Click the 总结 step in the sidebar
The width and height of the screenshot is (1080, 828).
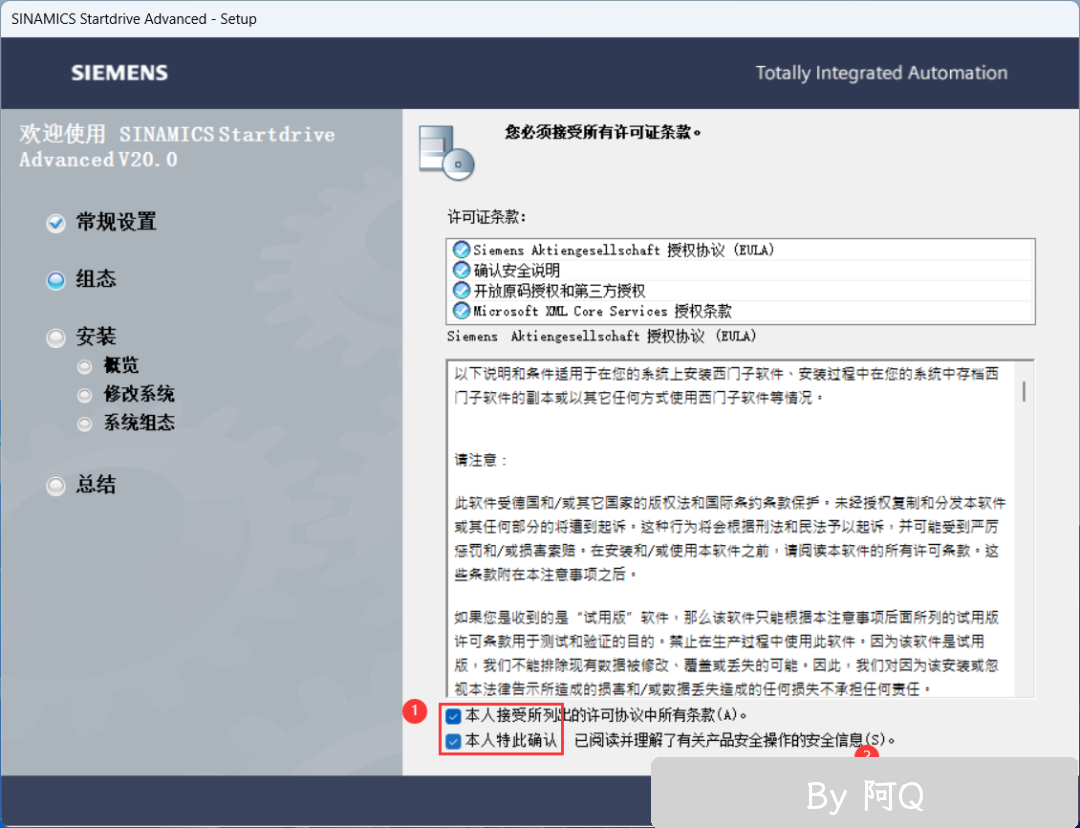96,485
